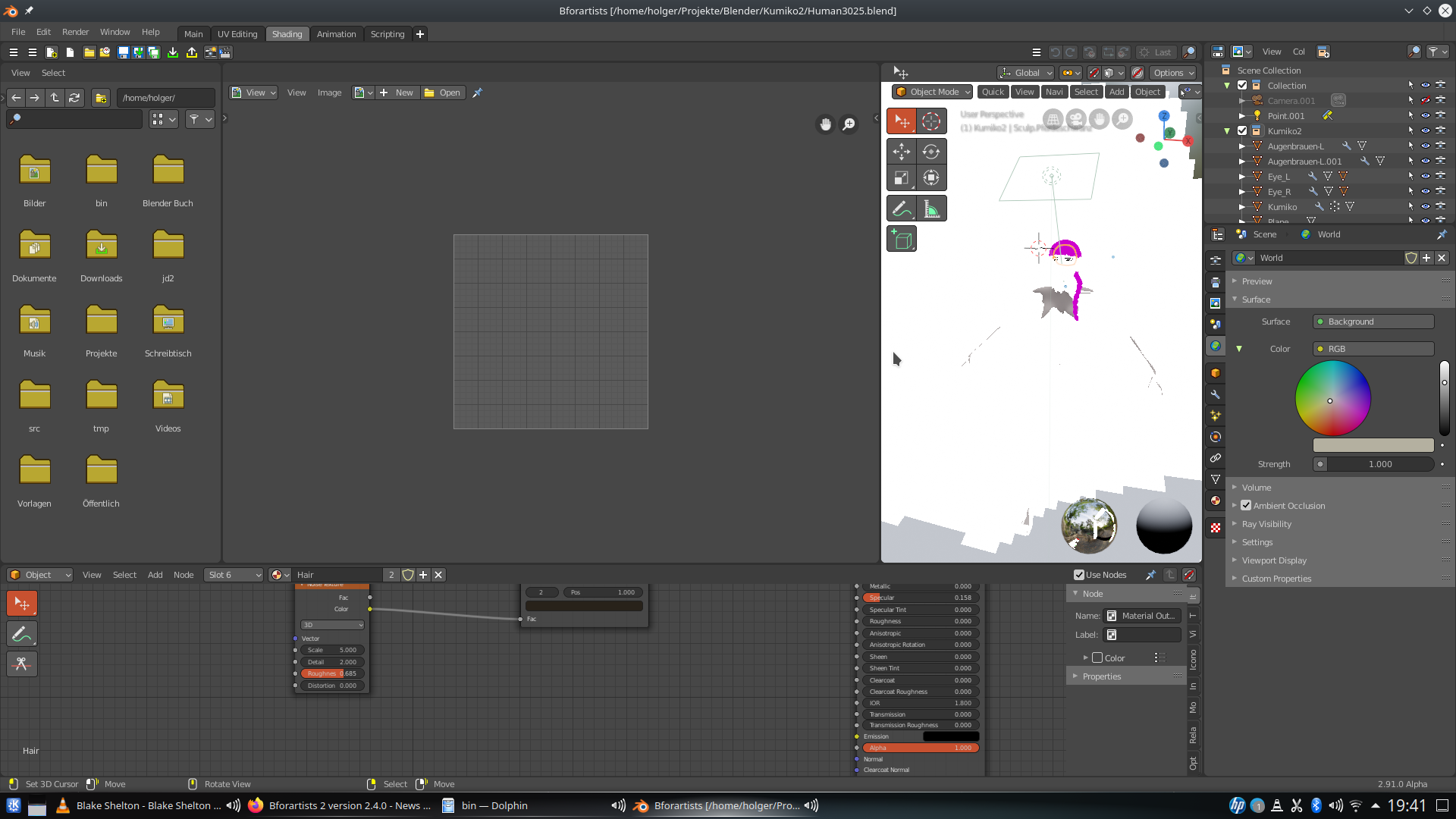
Task: Click the Open image button
Action: coord(443,93)
